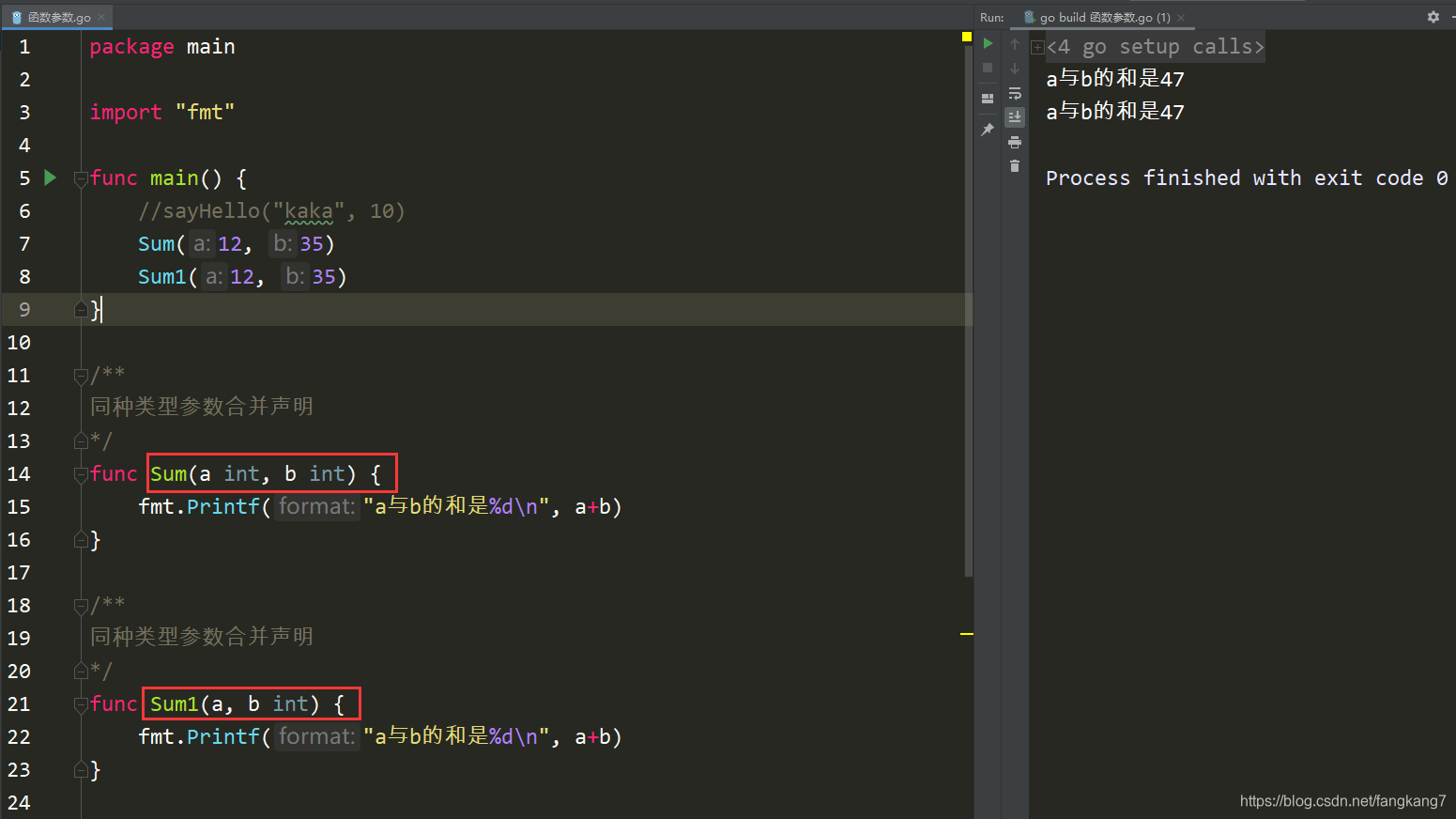
Task: Toggle soft-wrap in console output
Action: [x=1015, y=93]
